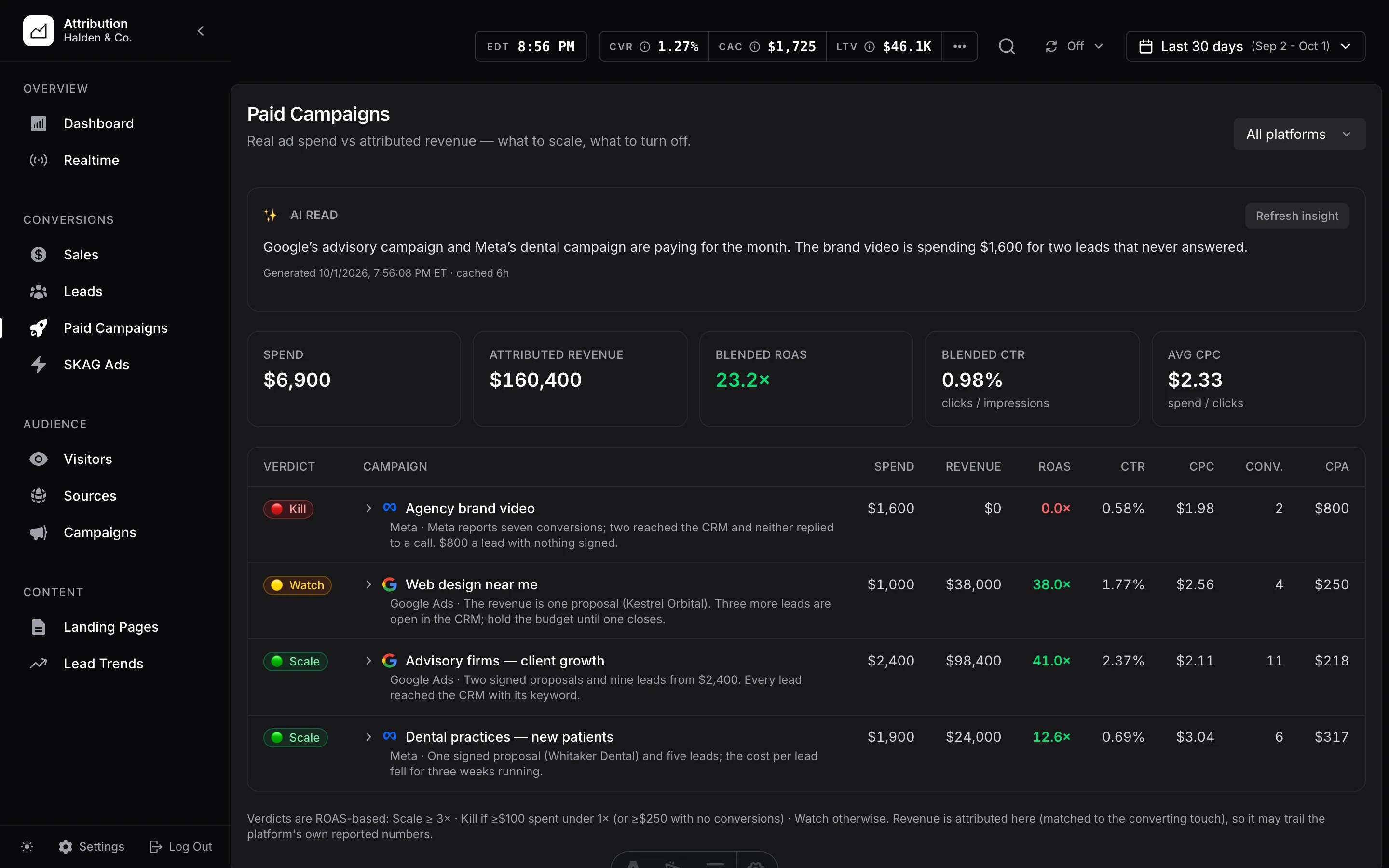Click the Paid Campaigns rocket icon
The width and height of the screenshot is (1389, 868).
point(39,328)
